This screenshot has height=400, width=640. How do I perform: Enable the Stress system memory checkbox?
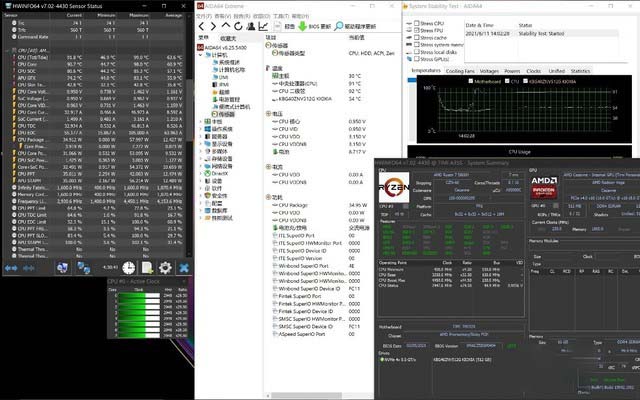point(416,44)
